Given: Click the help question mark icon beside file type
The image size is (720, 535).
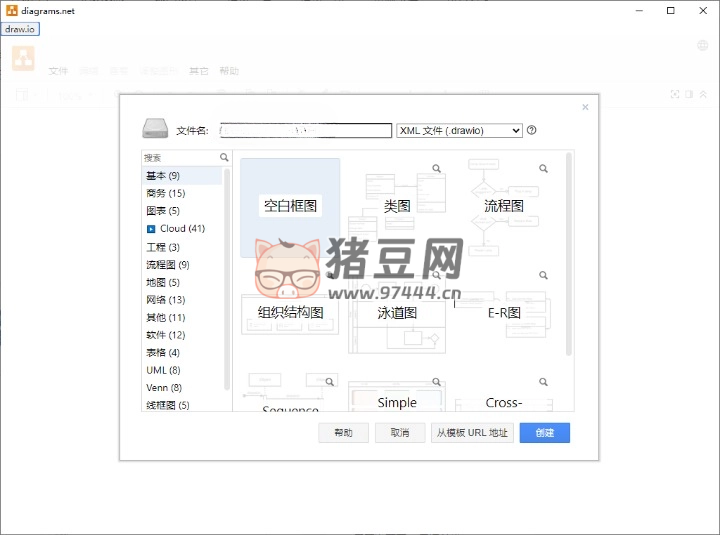Looking at the screenshot, I should click(532, 130).
